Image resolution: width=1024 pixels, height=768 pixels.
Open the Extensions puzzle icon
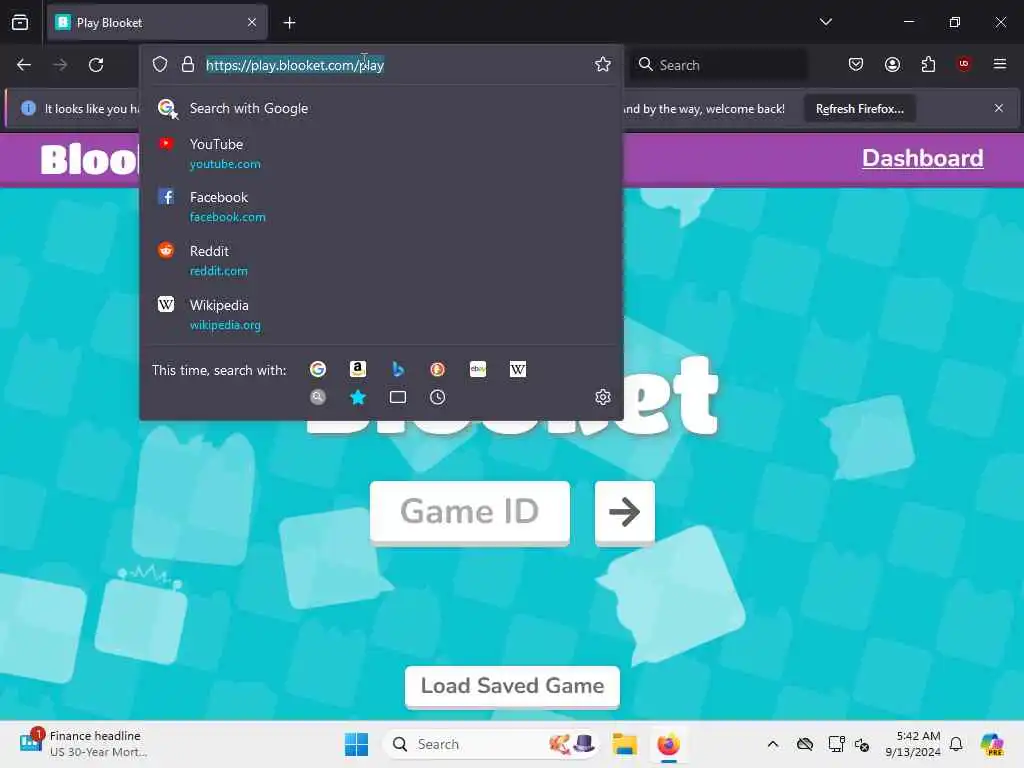pyautogui.click(x=928, y=64)
